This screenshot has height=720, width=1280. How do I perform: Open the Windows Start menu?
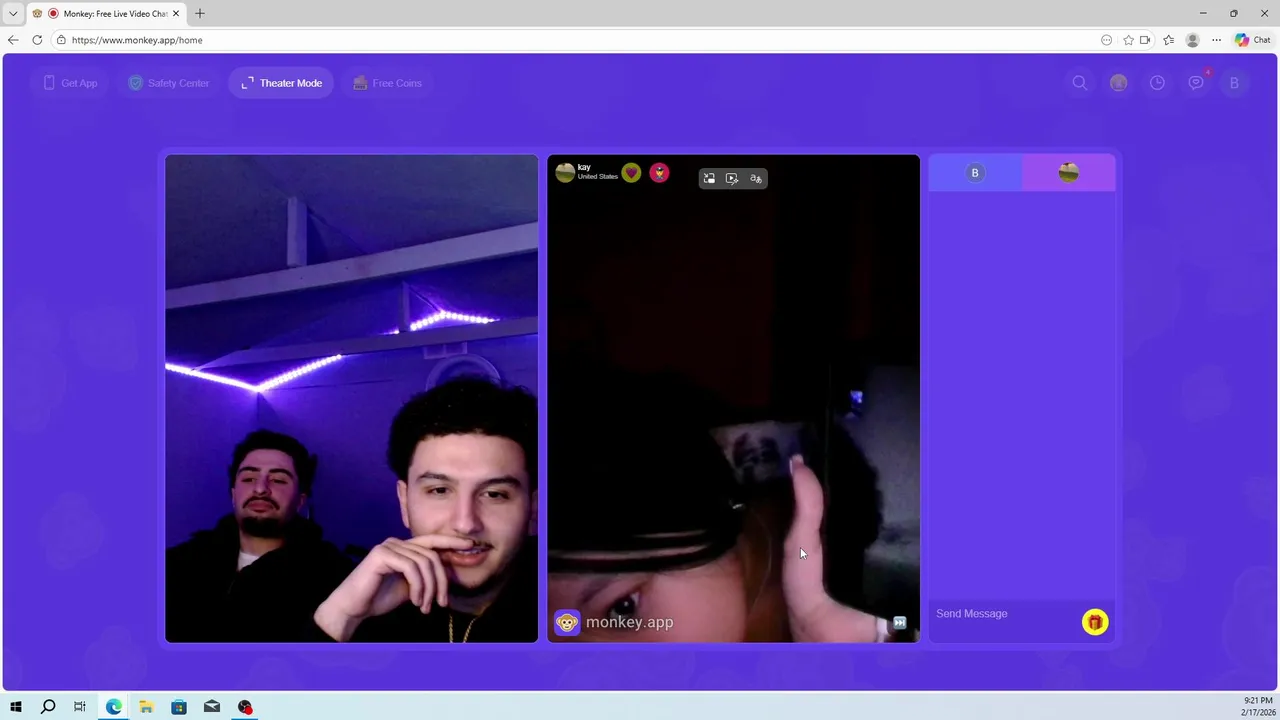click(x=15, y=707)
